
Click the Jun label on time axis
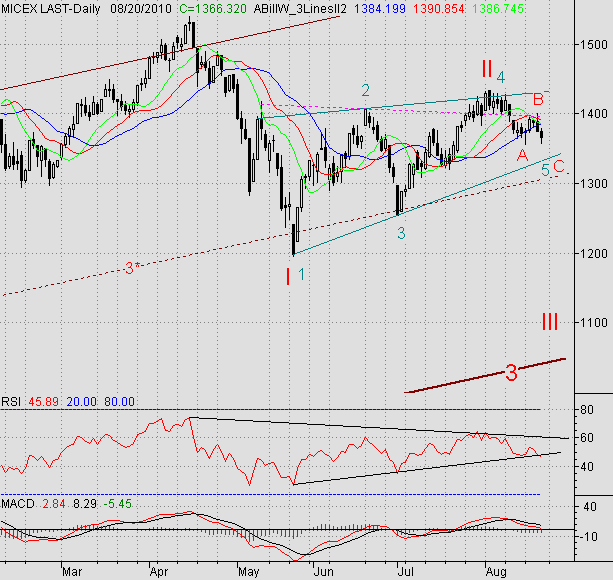(x=323, y=572)
